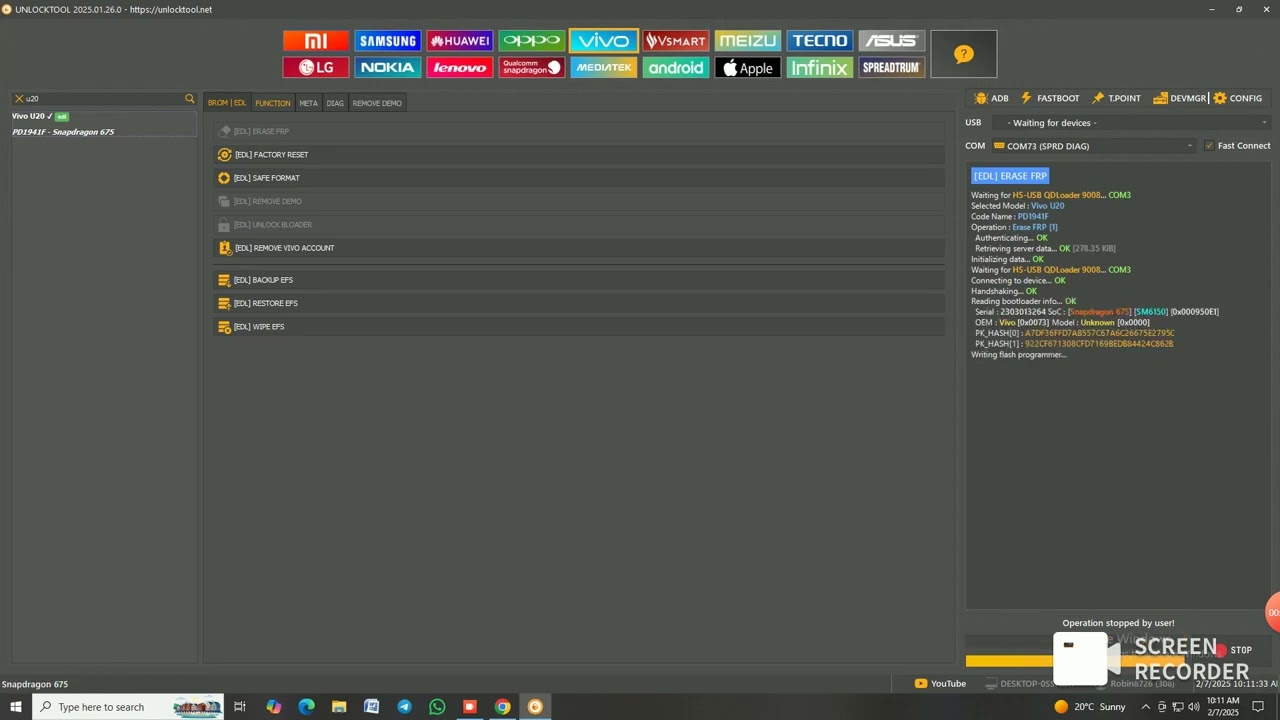
Task: Expand the USB devices dropdown
Action: pos(1131,123)
